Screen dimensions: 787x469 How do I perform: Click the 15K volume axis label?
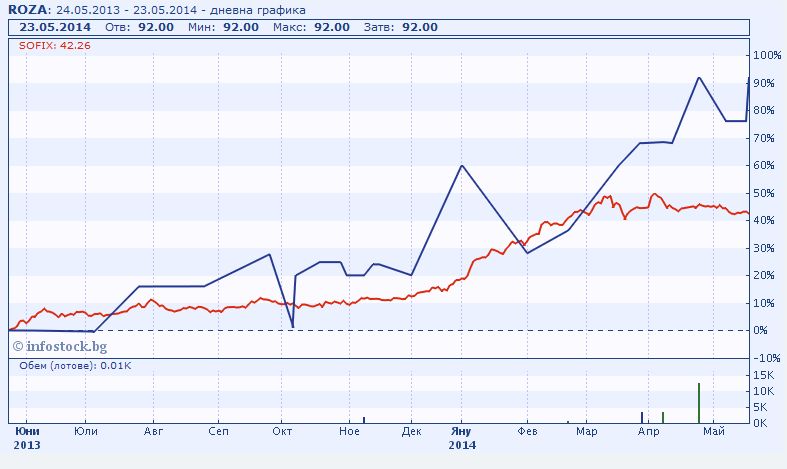coord(764,375)
